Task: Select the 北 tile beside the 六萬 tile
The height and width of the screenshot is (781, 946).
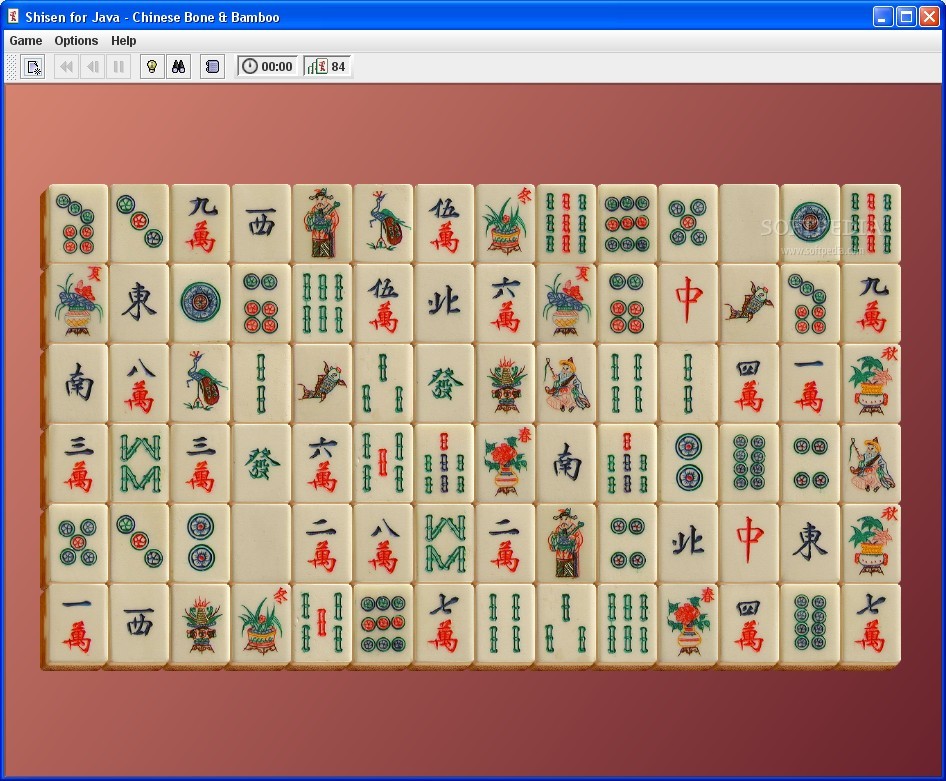Action: (x=444, y=303)
